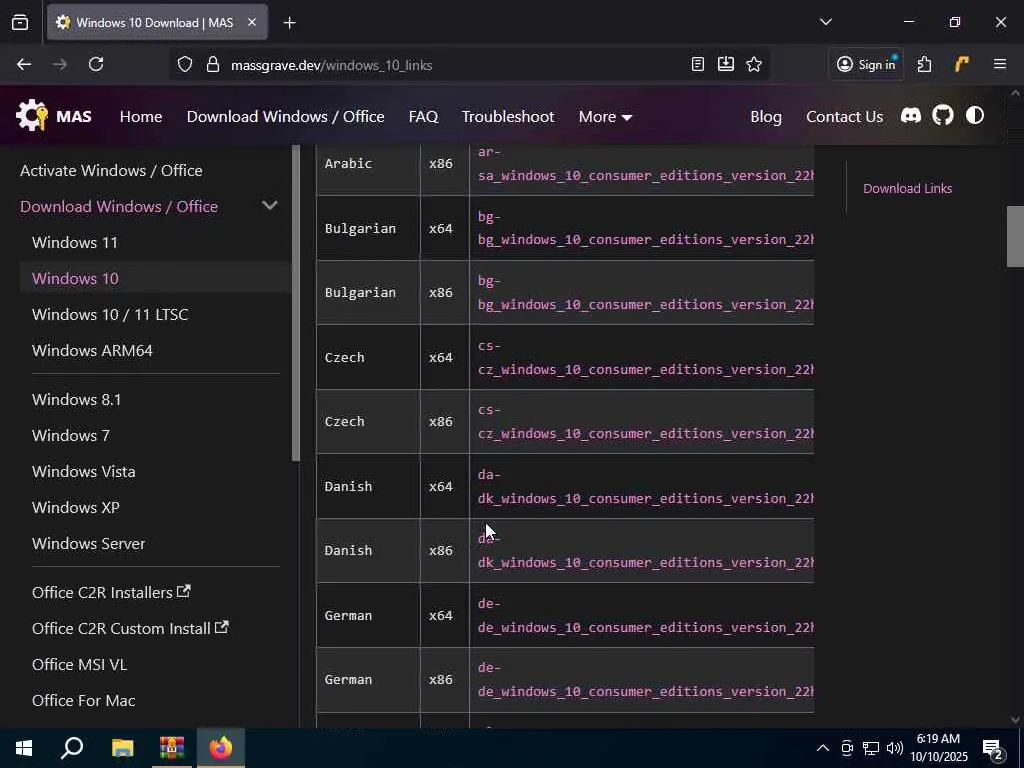Open the Windows Start menu
This screenshot has height=768, width=1024.
tap(24, 748)
